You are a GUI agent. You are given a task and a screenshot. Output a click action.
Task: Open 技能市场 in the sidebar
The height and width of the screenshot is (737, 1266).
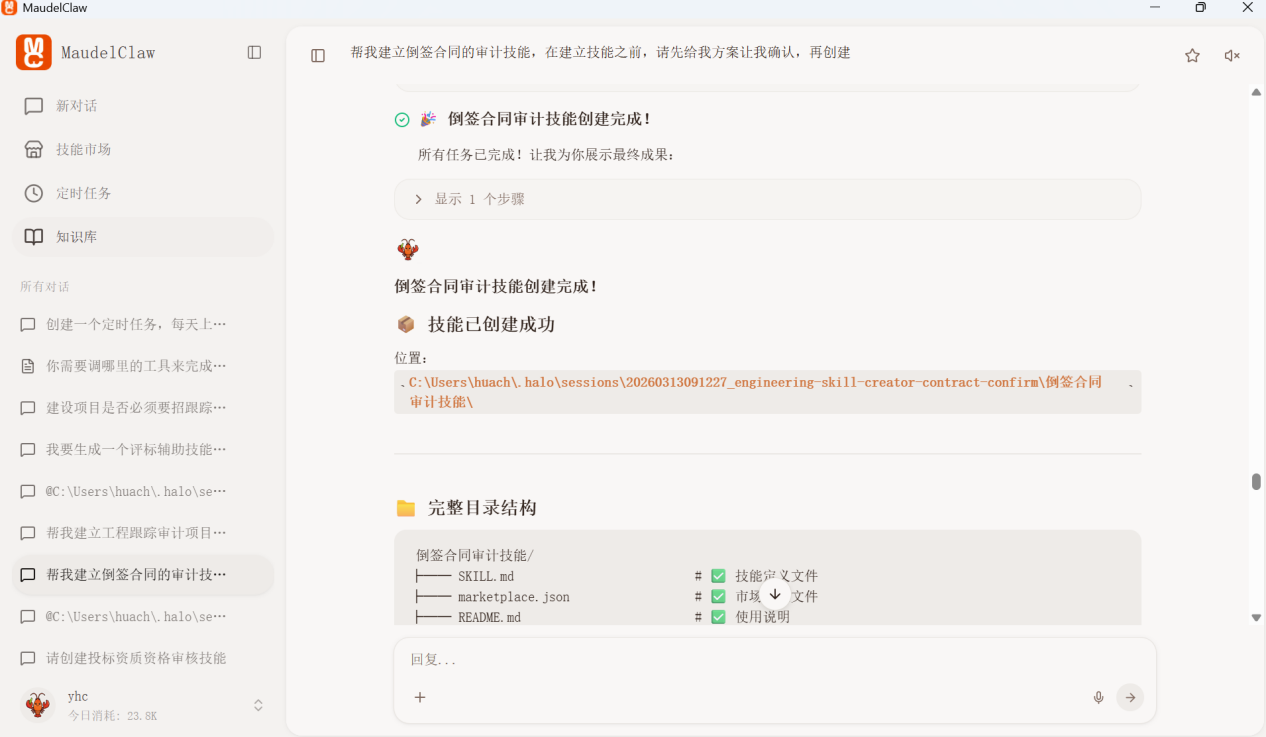[x=83, y=149]
